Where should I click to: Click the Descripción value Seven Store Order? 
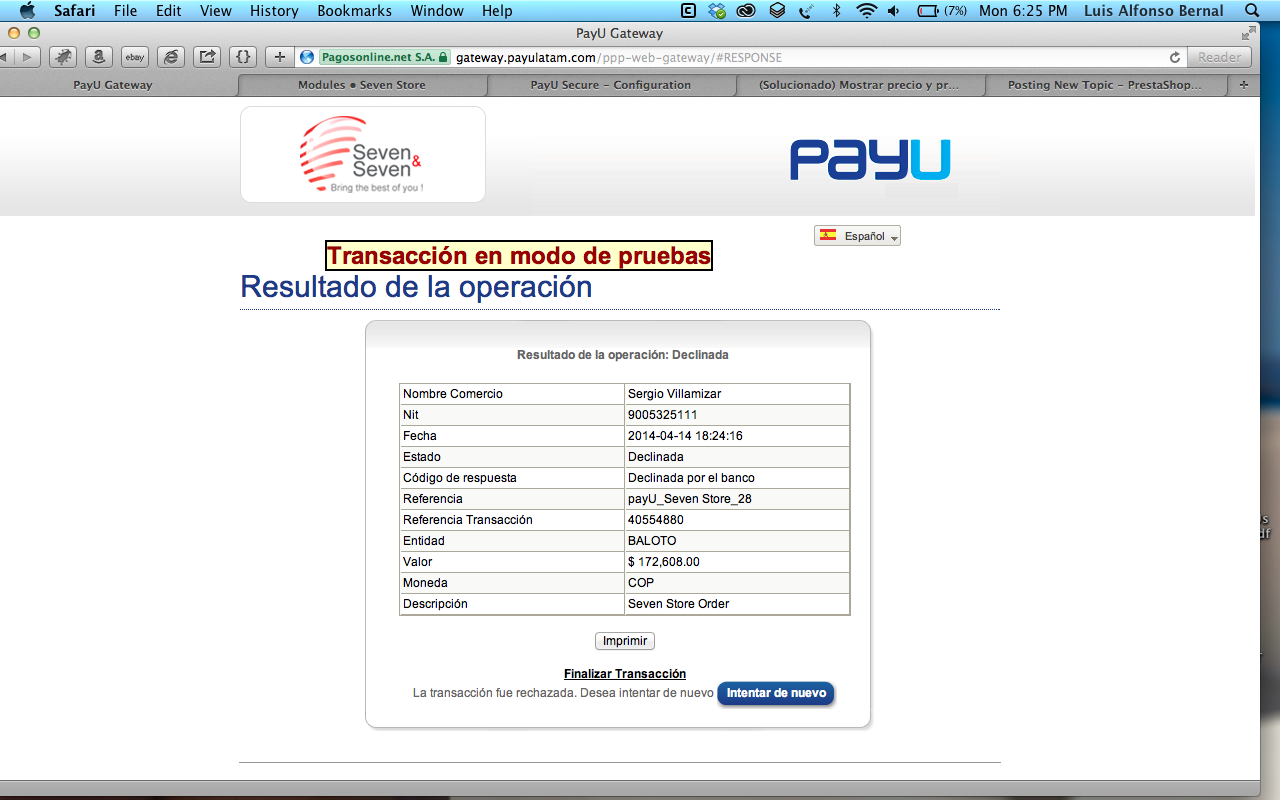tap(679, 604)
